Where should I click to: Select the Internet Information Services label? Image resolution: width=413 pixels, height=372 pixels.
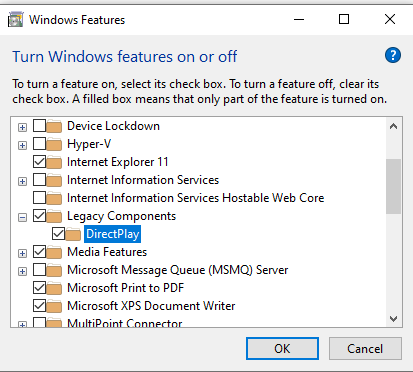point(143,180)
